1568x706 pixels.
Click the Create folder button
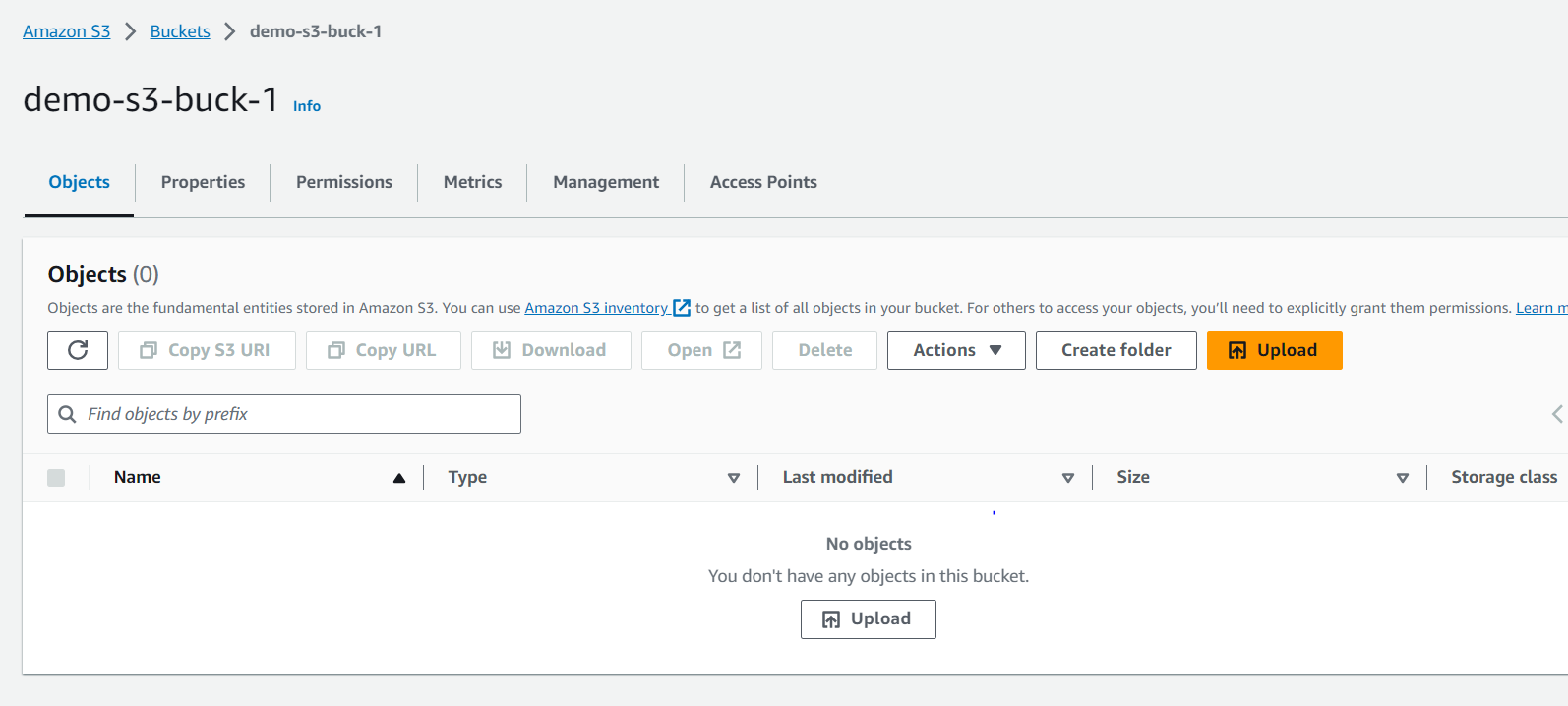(1116, 350)
